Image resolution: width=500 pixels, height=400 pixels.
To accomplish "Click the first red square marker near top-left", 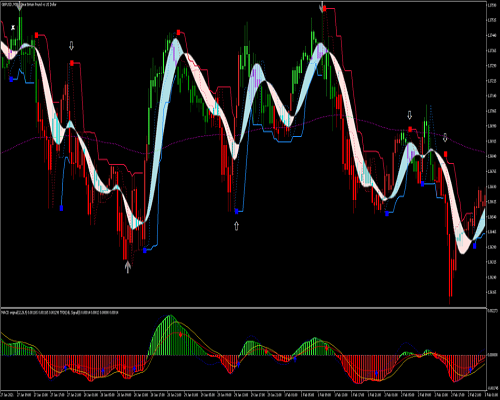I will 36,35.
